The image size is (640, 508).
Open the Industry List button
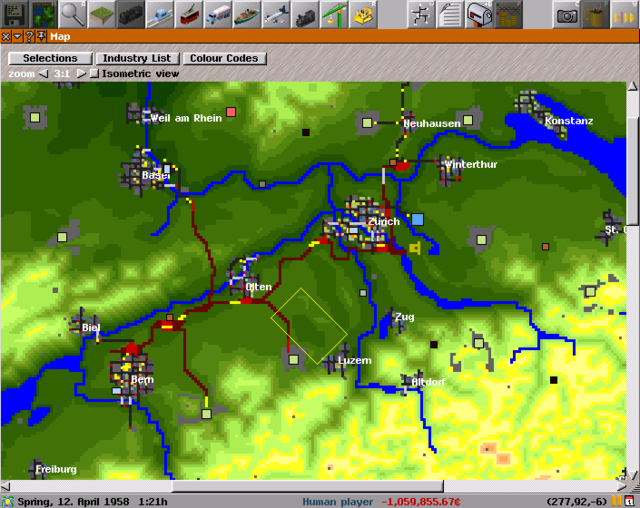point(137,58)
